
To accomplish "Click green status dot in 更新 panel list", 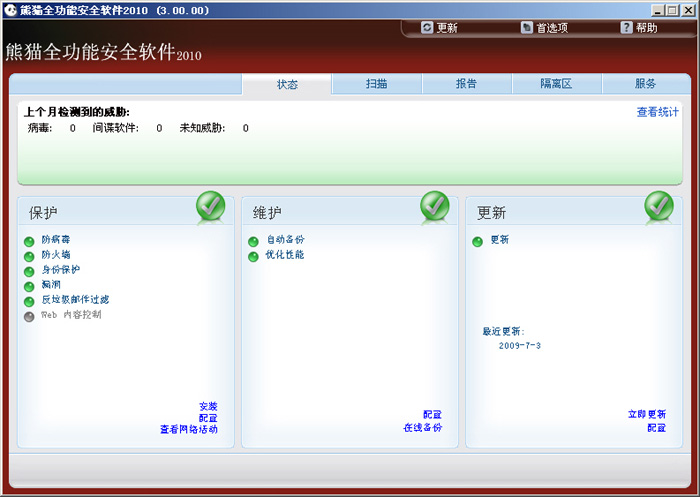I will coord(477,242).
